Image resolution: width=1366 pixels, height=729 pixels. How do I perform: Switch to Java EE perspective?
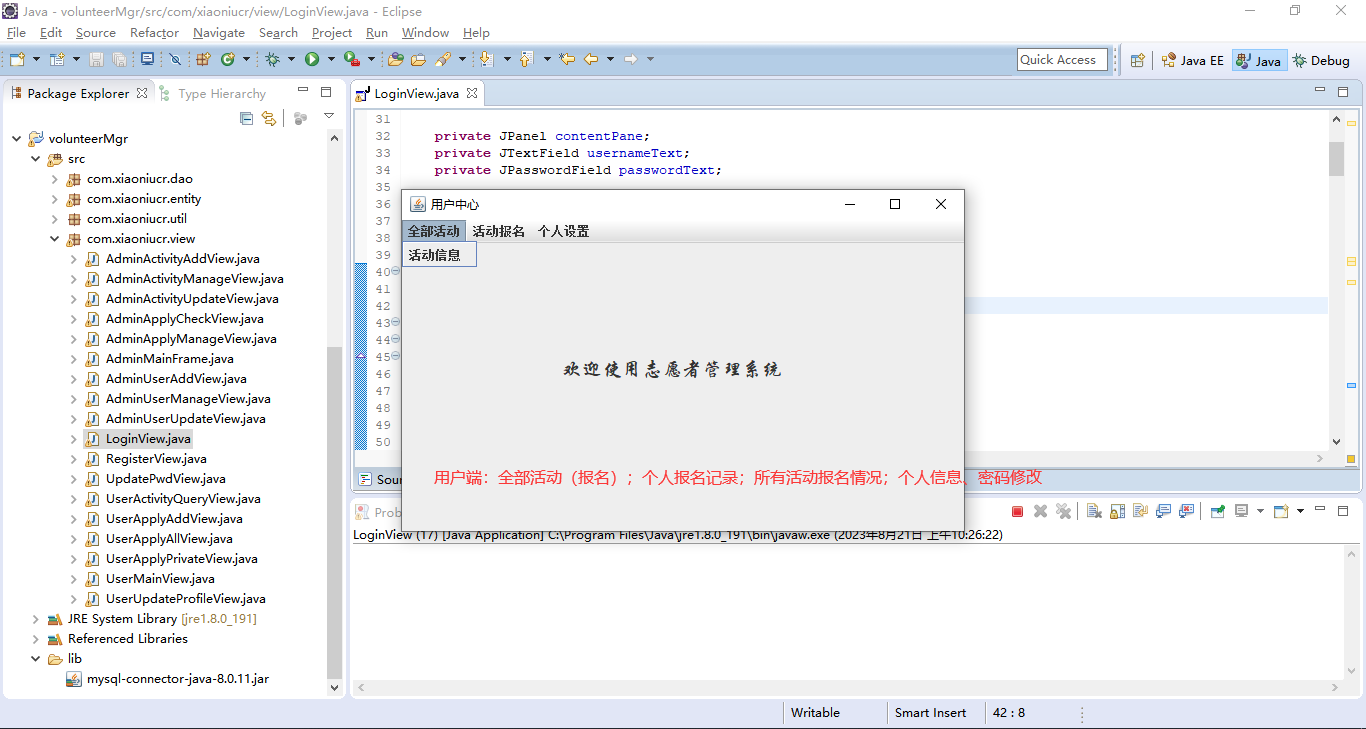point(1193,60)
